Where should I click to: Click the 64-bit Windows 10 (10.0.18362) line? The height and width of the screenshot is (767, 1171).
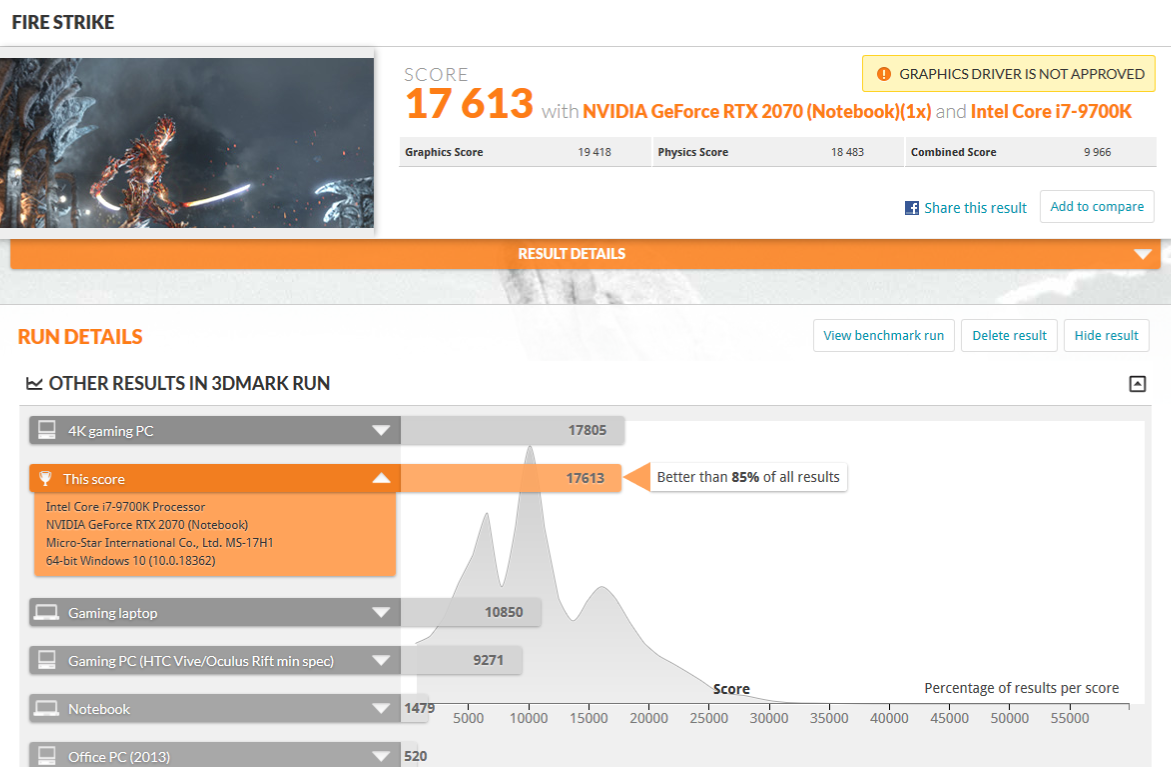pos(130,560)
